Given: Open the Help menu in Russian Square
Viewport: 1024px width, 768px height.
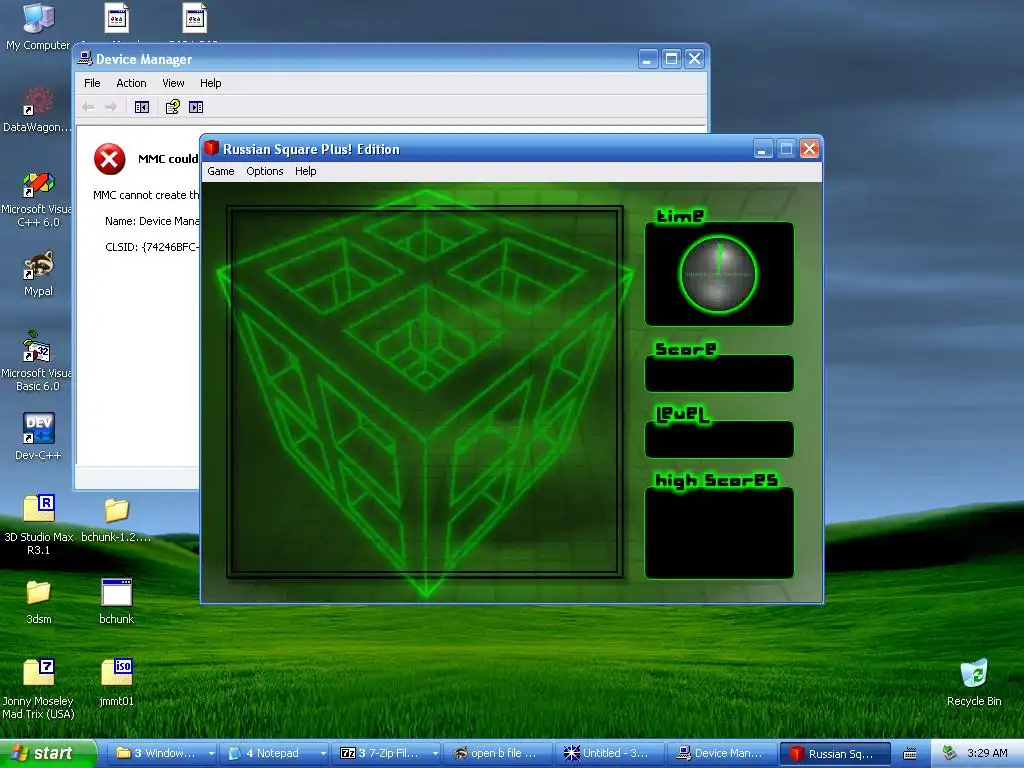Looking at the screenshot, I should click(x=305, y=171).
